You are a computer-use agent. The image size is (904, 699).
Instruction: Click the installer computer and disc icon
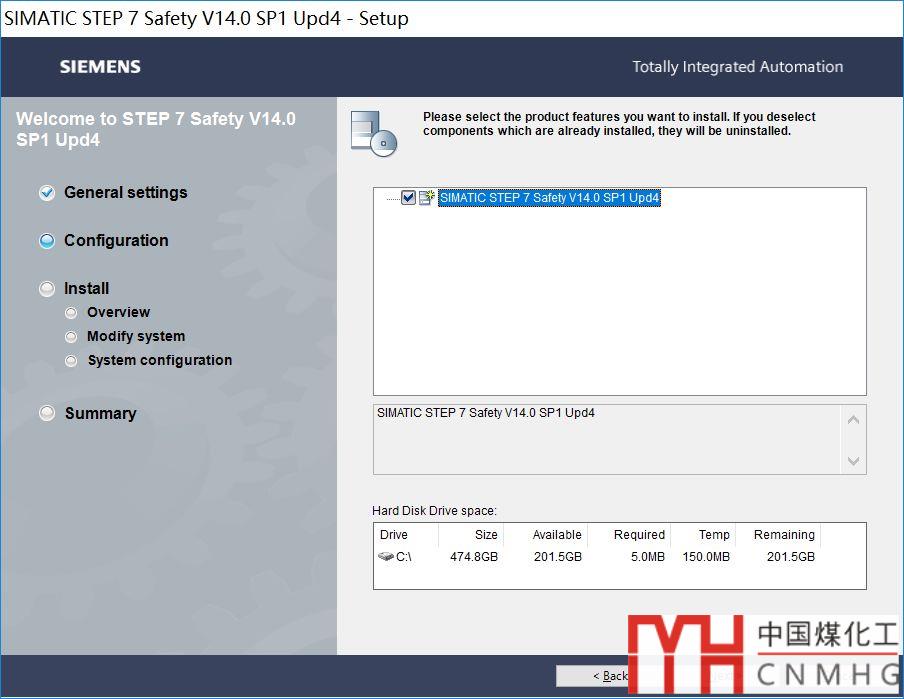tap(374, 134)
